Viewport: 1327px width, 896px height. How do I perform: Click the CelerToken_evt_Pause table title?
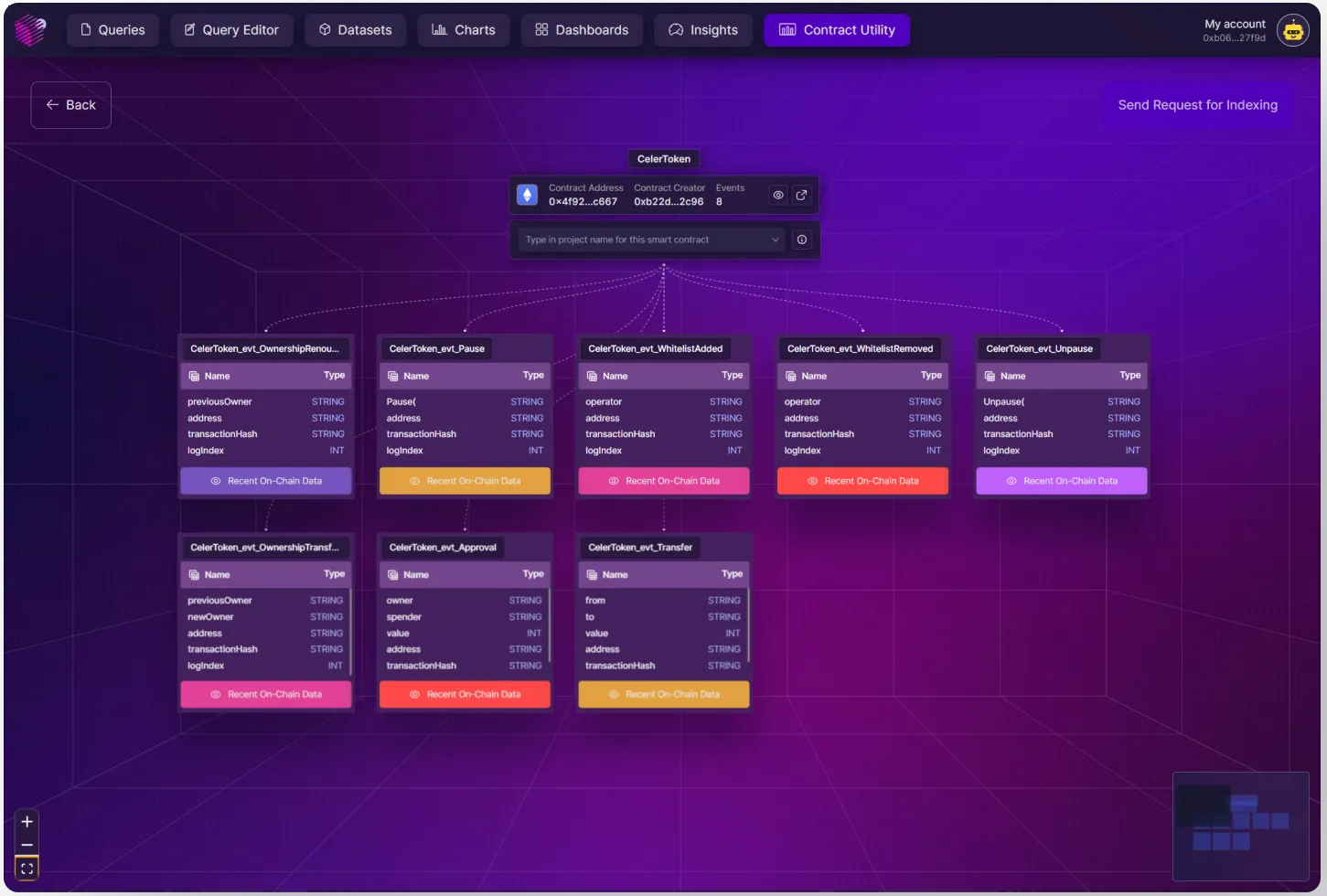click(x=437, y=348)
